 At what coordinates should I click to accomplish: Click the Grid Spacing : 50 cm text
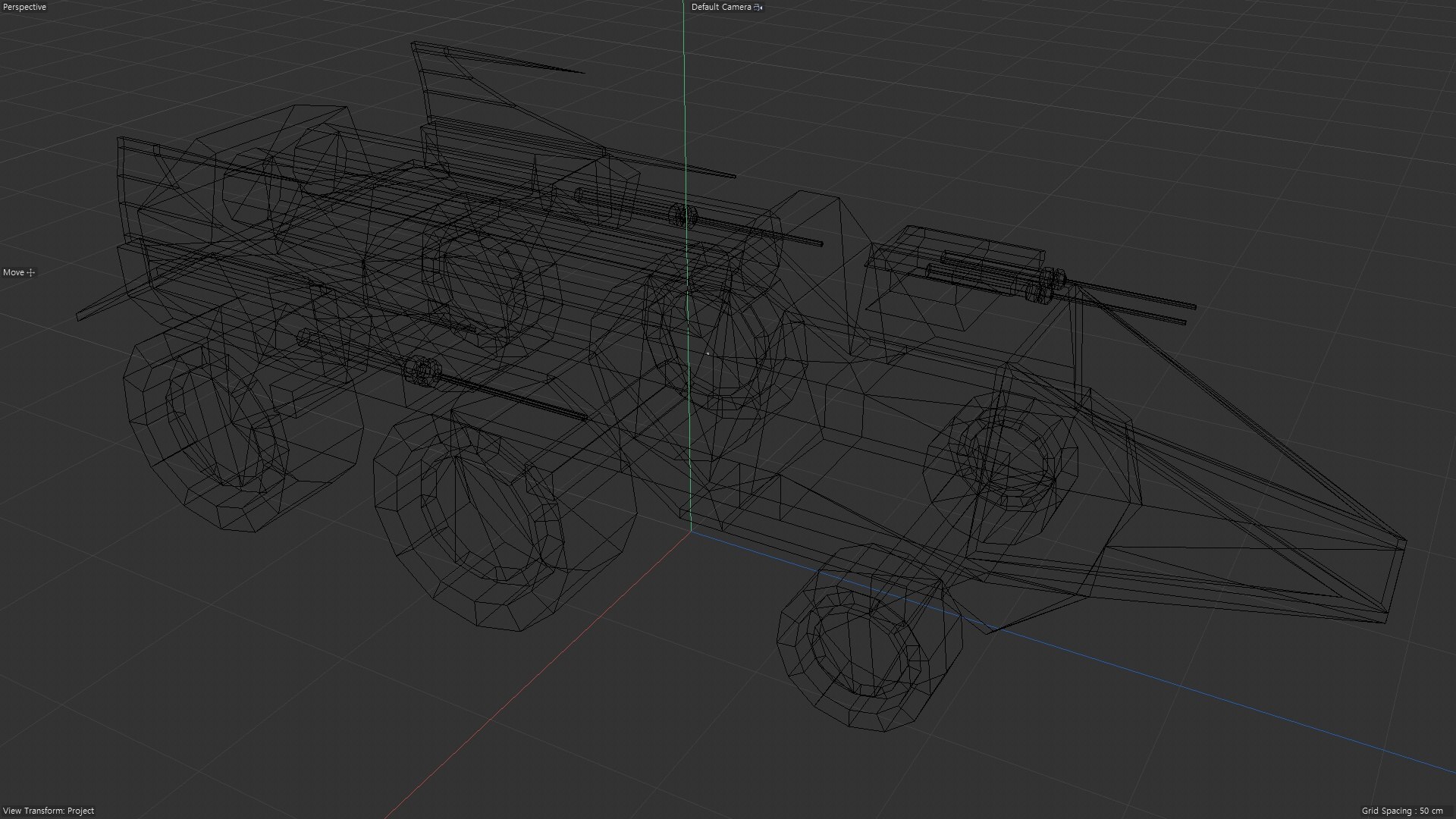click(x=1402, y=811)
